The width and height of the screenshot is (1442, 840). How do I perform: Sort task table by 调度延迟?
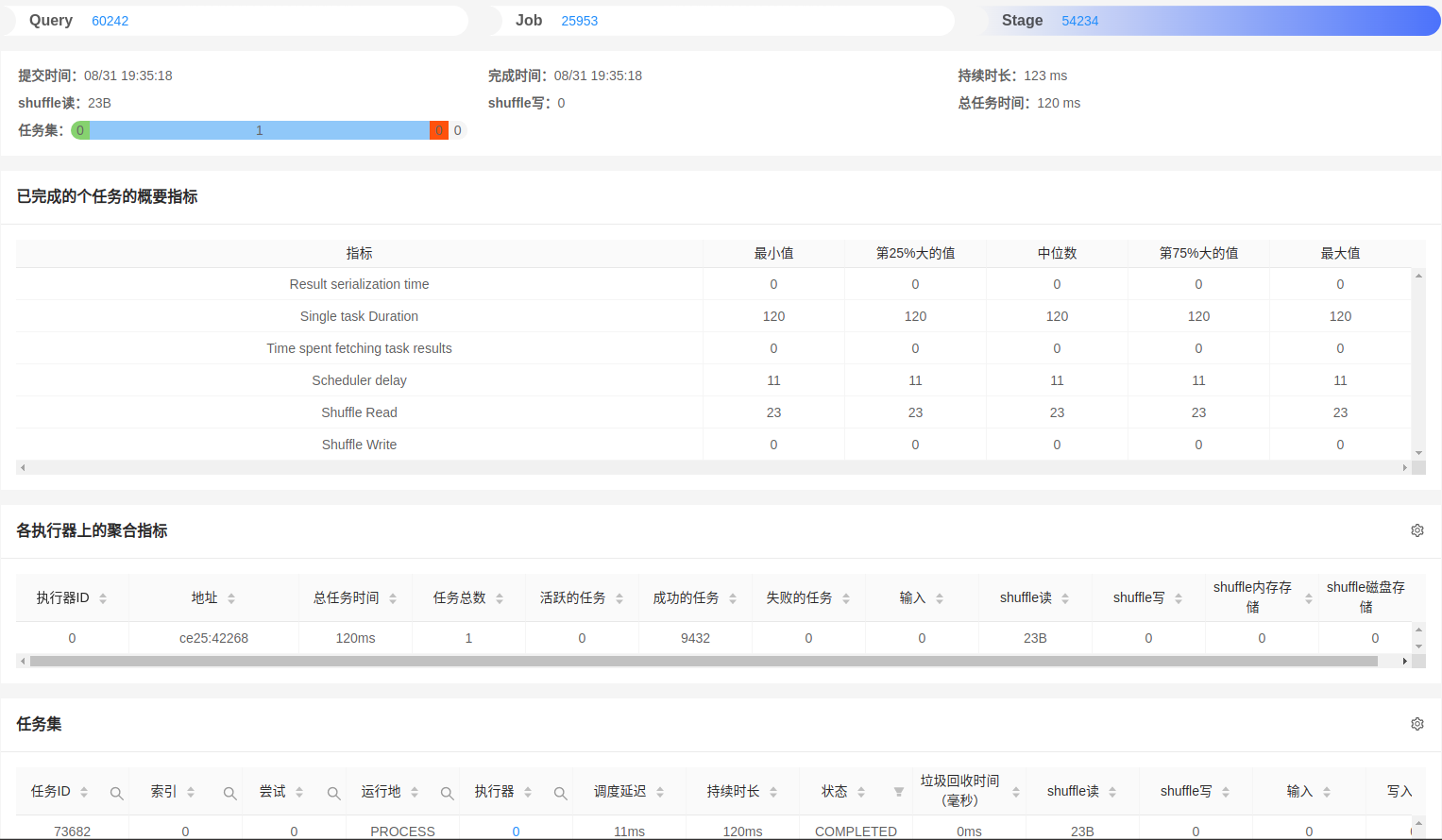coord(660,792)
